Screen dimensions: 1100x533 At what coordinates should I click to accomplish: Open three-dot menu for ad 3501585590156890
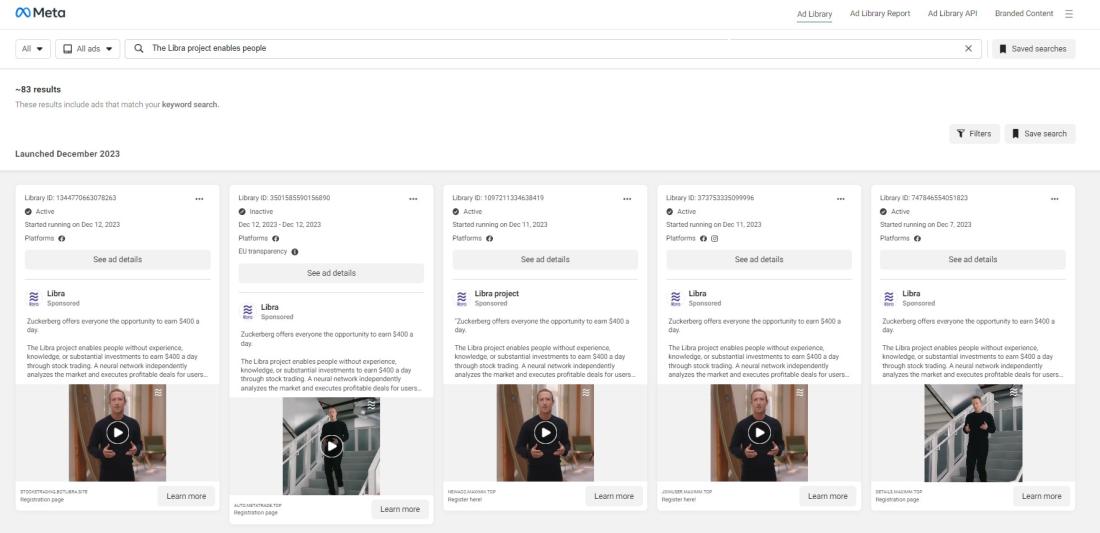point(413,198)
